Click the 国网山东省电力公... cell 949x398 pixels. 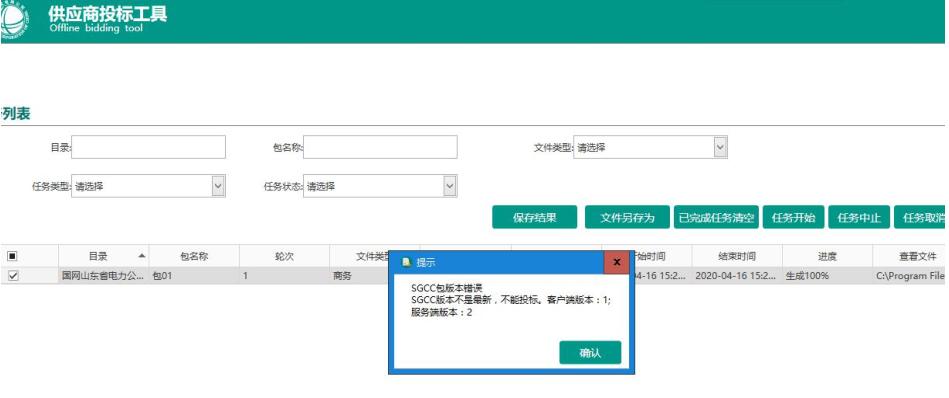(x=103, y=276)
